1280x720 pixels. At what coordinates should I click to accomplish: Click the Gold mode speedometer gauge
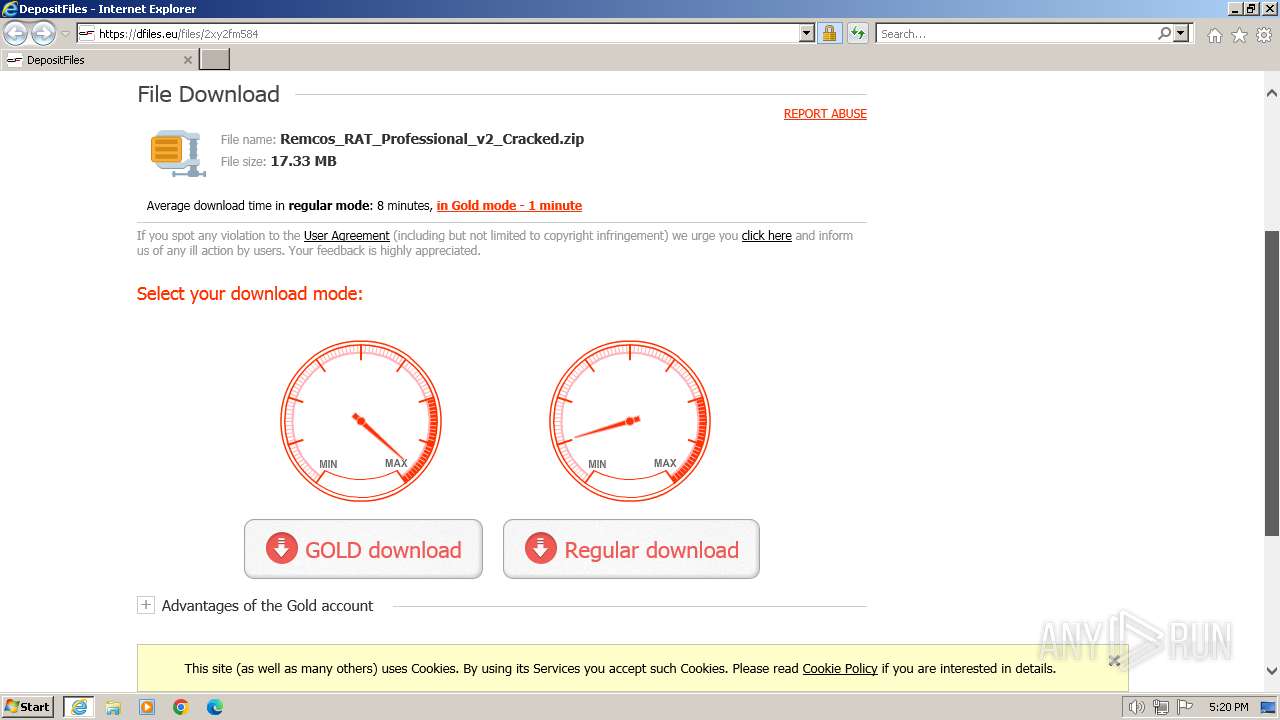pos(361,421)
